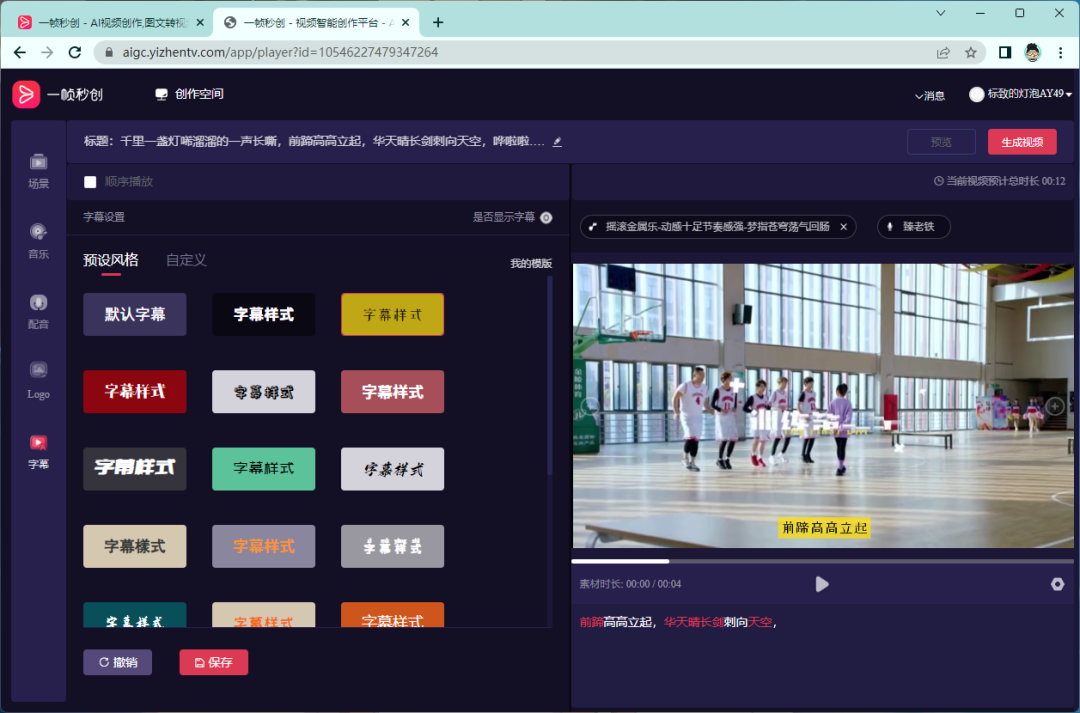Screen dimensions: 1080x713
Task: Click the pencil icon to edit title
Action: [557, 142]
